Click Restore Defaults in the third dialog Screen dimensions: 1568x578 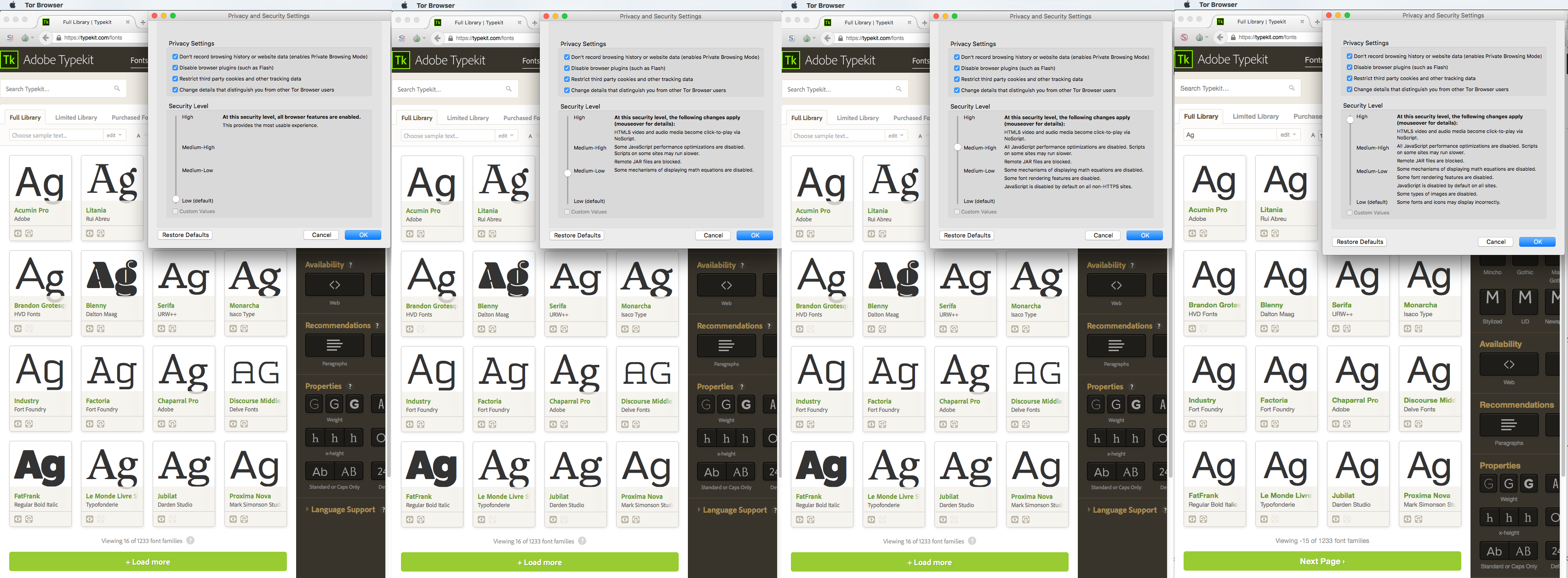[x=967, y=236]
